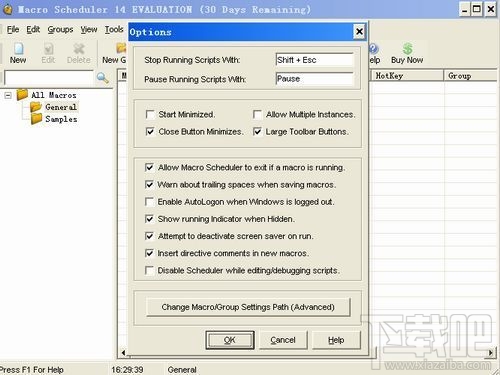Confirm options with the OK button
The width and height of the screenshot is (500, 375).
pos(230,340)
